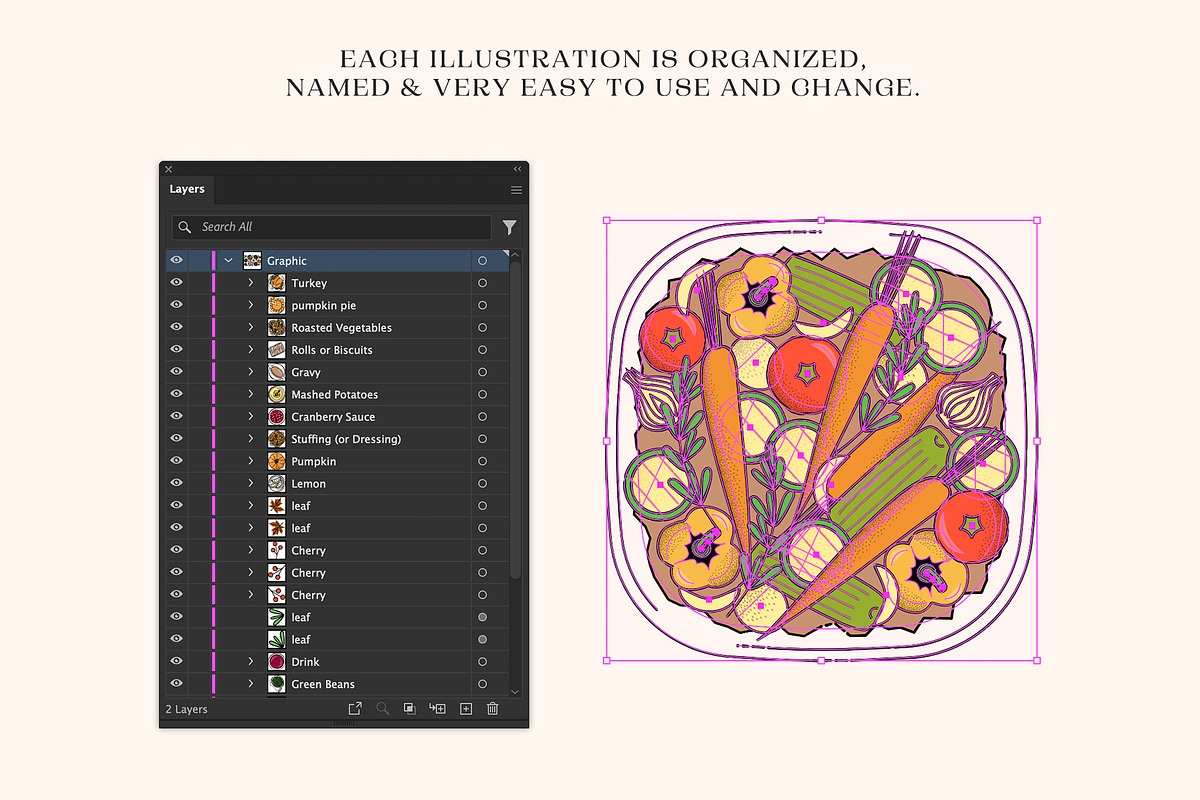The width and height of the screenshot is (1200, 800).
Task: Collapse the Graphic layer group
Action: click(x=229, y=261)
